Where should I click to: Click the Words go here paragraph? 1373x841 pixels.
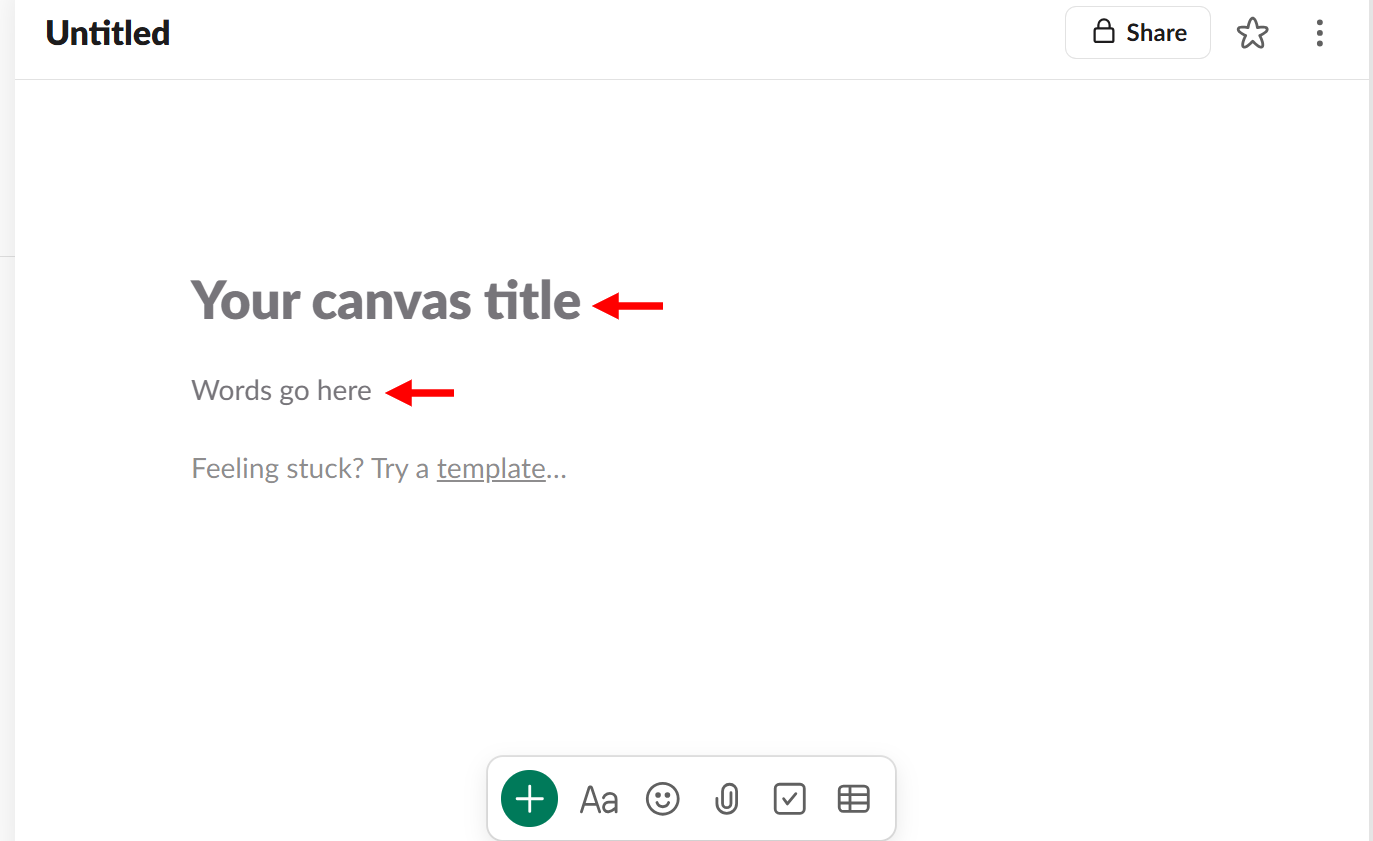click(x=281, y=390)
